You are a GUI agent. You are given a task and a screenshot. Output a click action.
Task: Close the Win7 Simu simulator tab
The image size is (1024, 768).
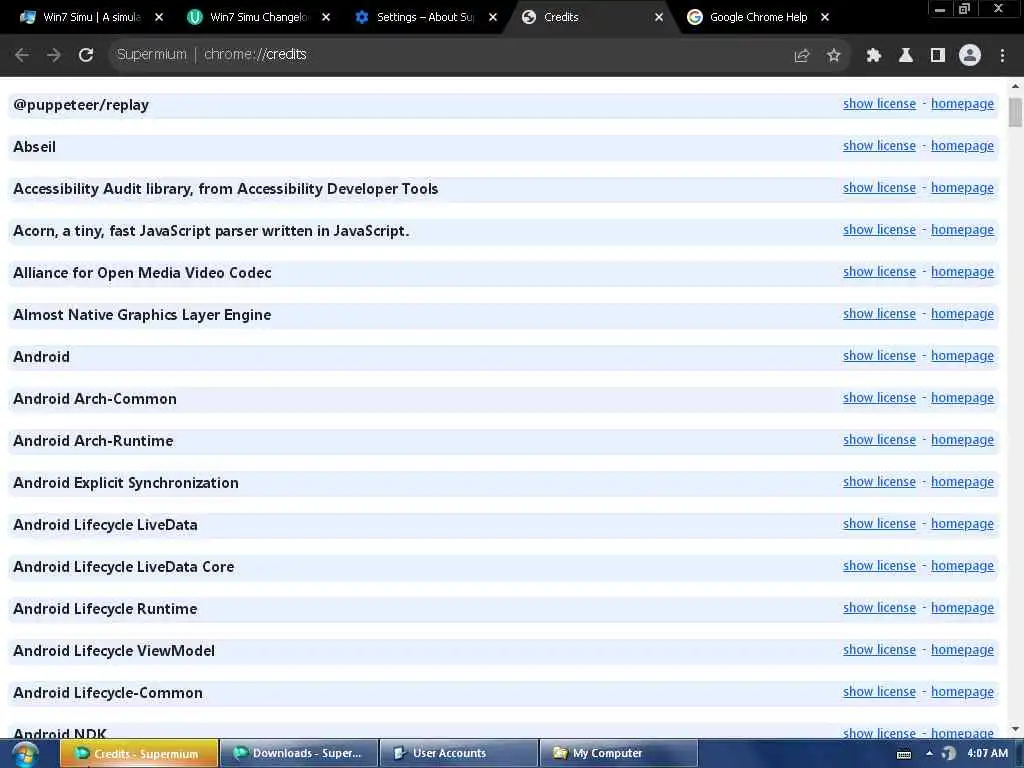click(159, 17)
